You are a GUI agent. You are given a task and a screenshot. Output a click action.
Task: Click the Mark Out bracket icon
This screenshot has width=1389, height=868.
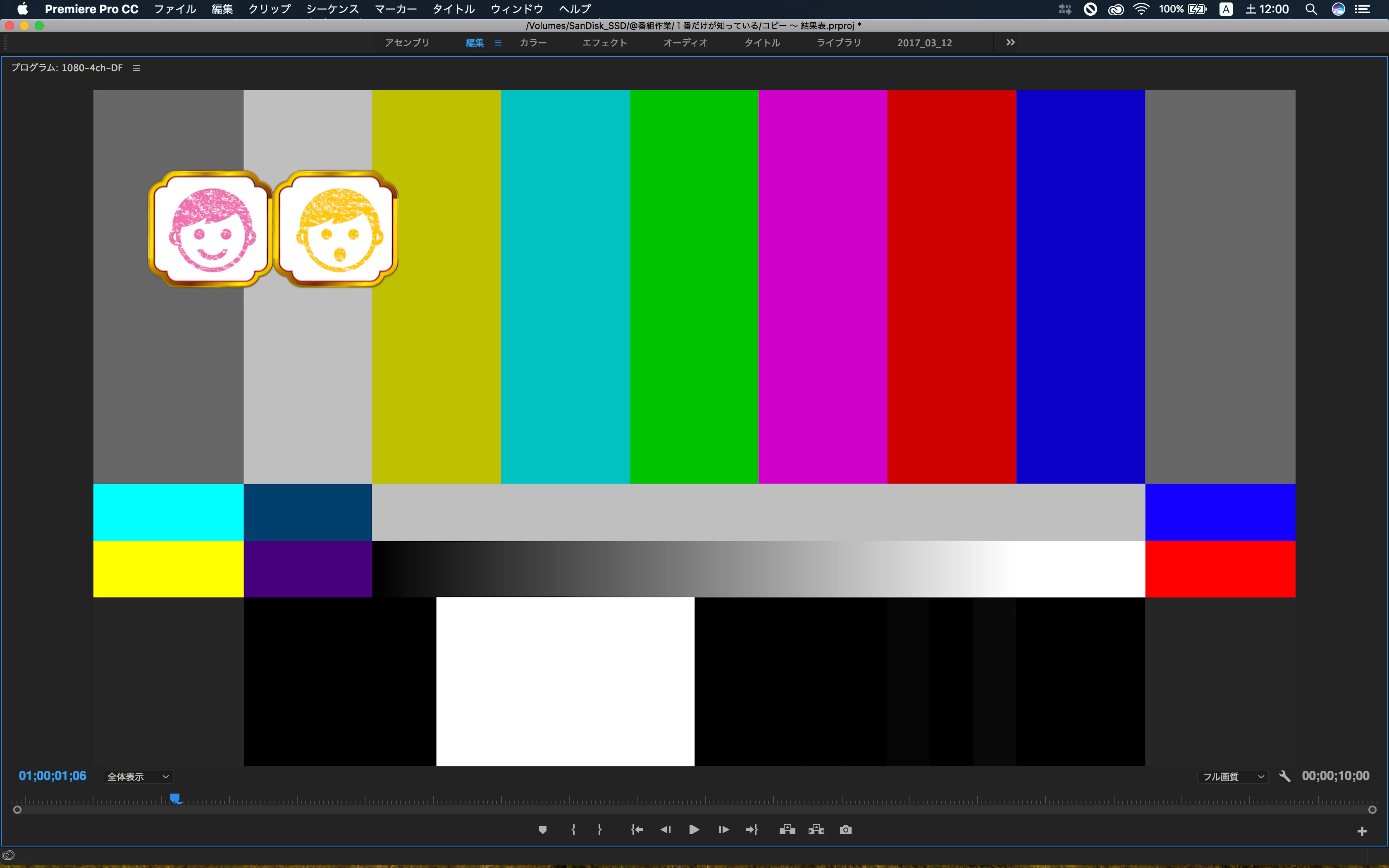tap(599, 830)
